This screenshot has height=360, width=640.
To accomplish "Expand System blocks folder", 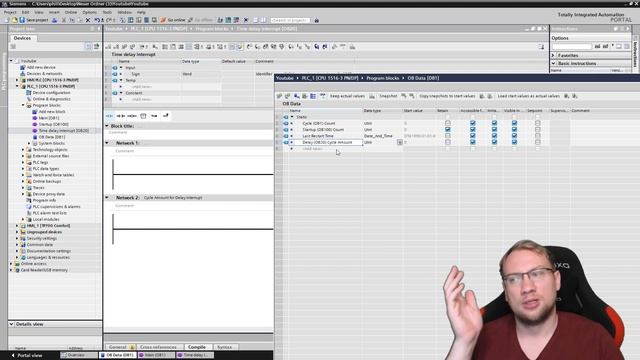I will click(x=29, y=143).
